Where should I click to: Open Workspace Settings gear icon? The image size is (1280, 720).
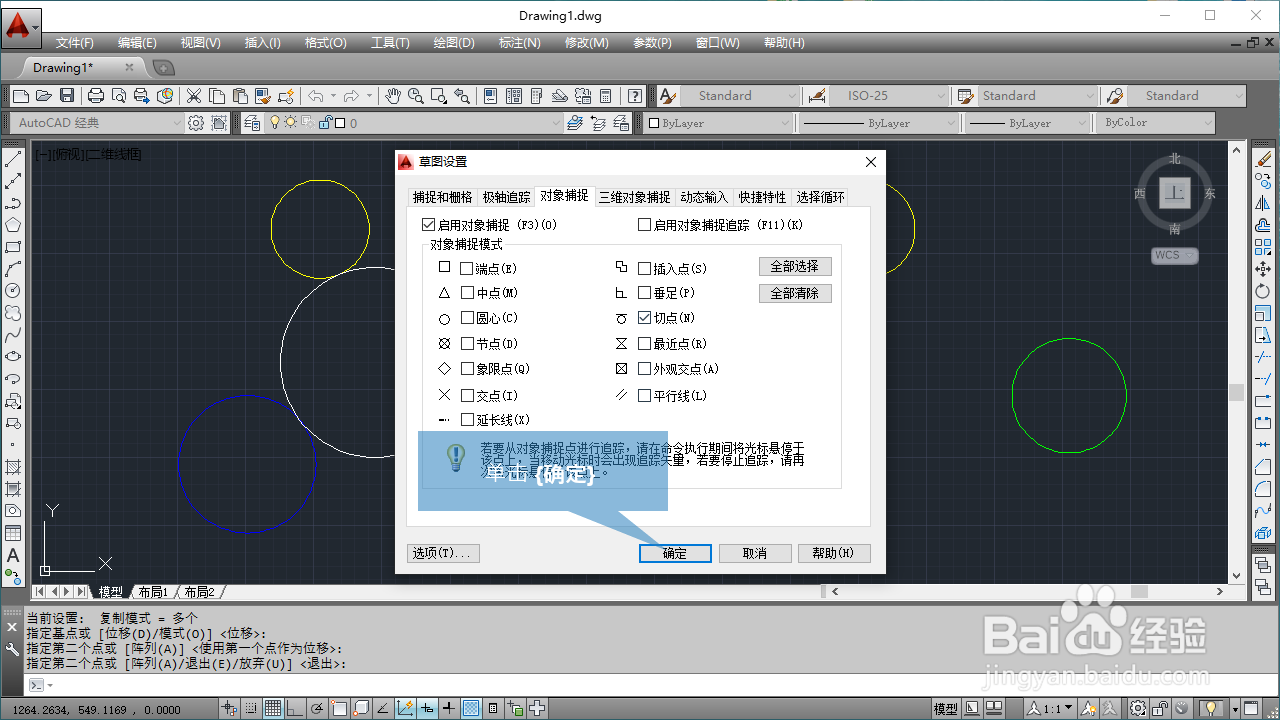coord(196,123)
